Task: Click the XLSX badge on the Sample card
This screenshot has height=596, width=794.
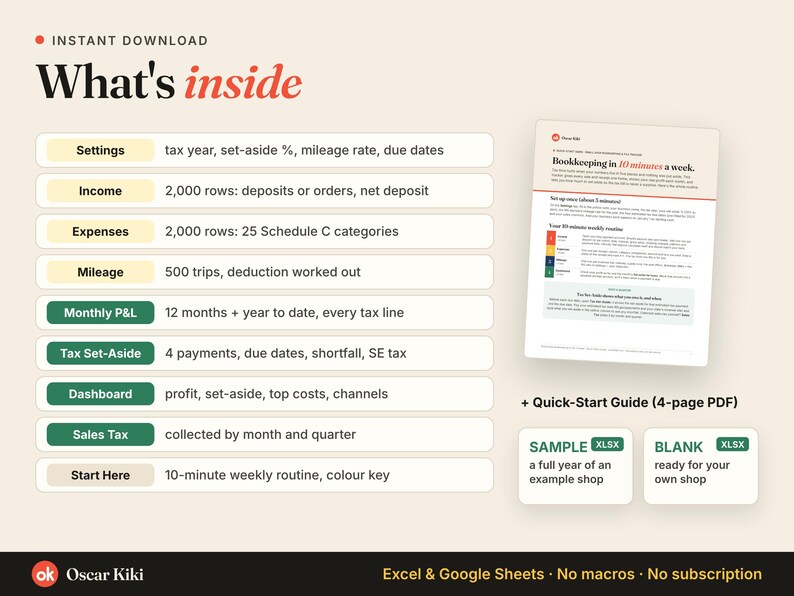Action: click(607, 444)
